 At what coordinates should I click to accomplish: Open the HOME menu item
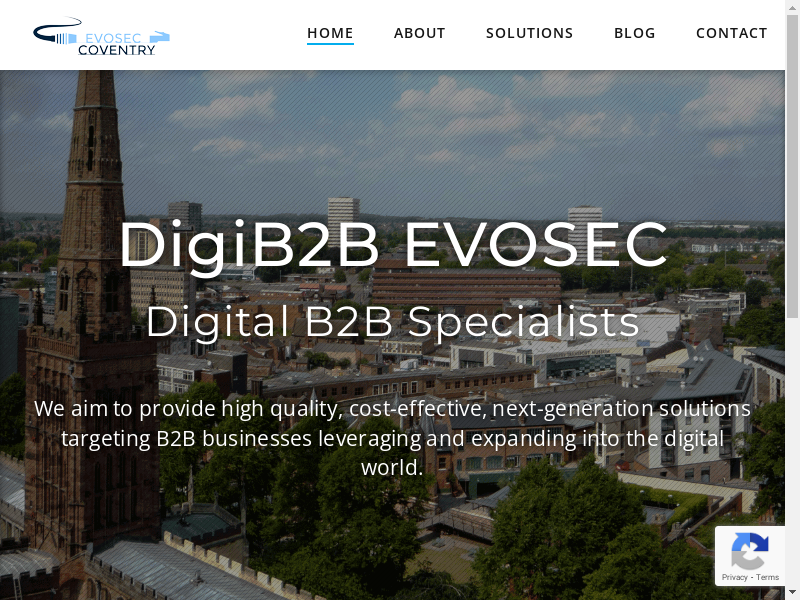click(x=330, y=33)
